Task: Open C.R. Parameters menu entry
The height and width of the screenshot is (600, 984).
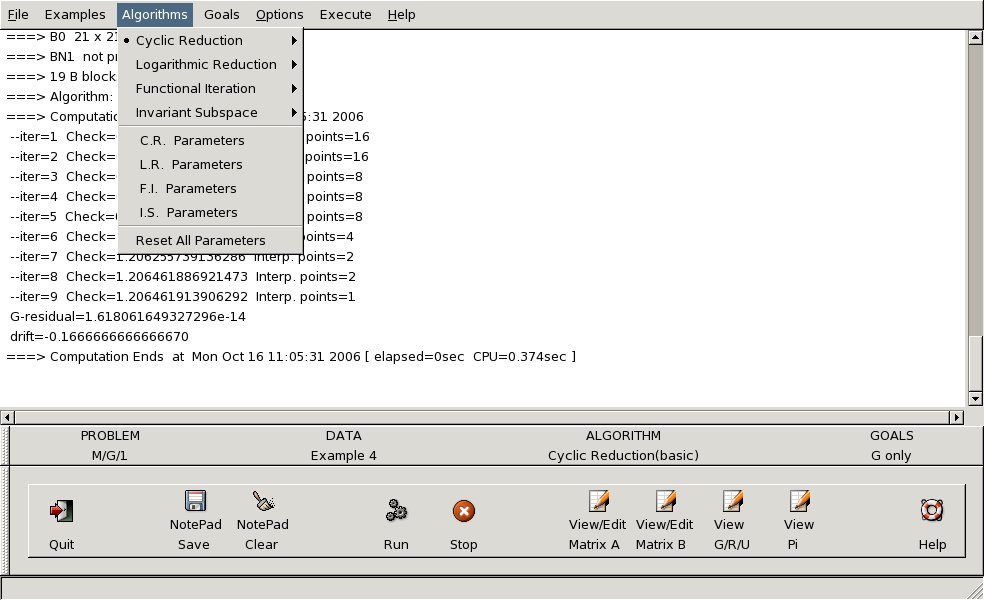Action: point(192,141)
